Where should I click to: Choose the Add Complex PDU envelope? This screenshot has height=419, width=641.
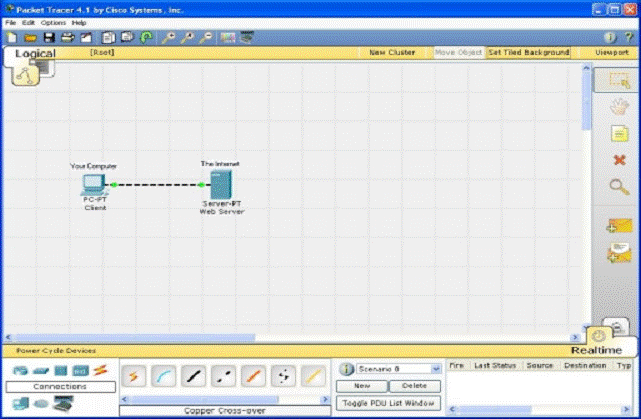pyautogui.click(x=617, y=254)
